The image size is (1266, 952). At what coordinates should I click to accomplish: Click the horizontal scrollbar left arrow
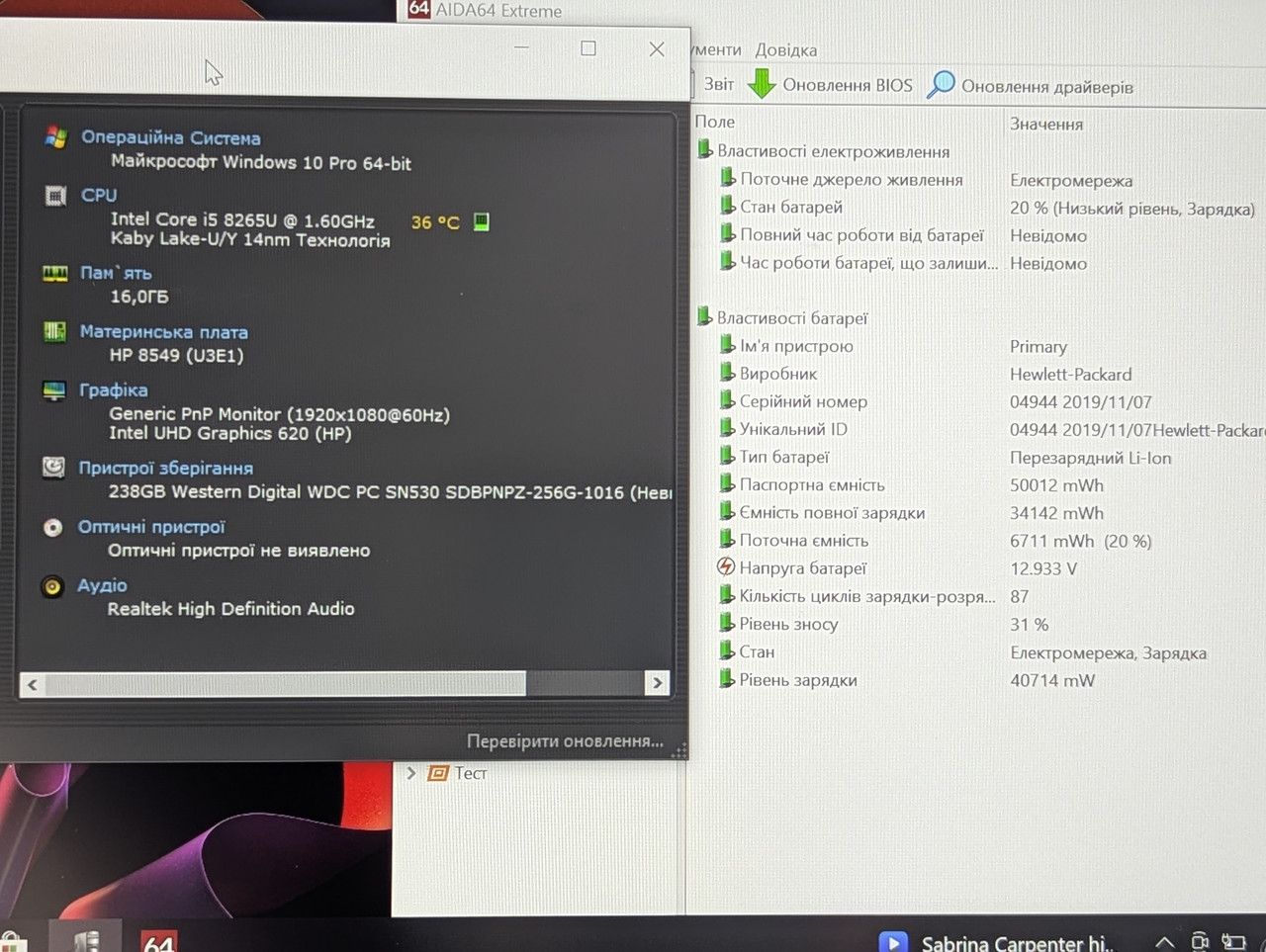[33, 684]
